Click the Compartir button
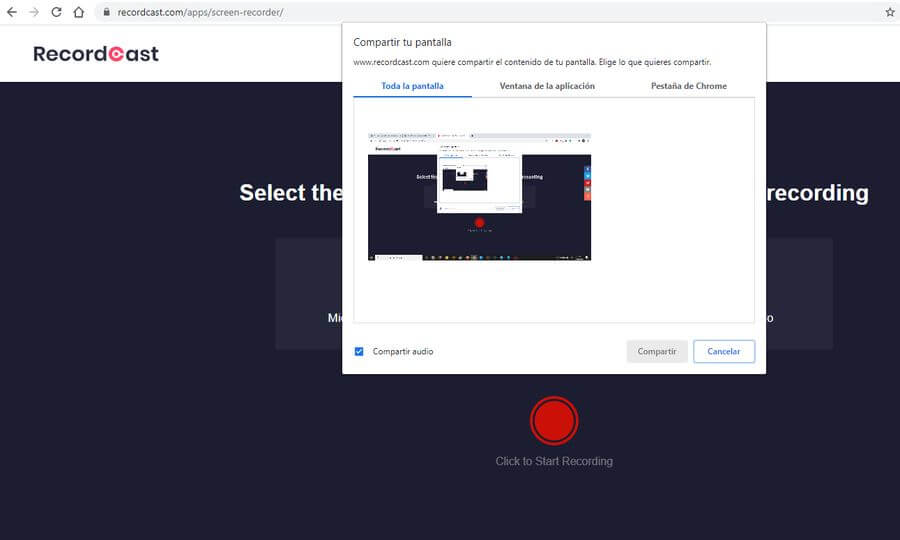The height and width of the screenshot is (540, 900). point(657,351)
